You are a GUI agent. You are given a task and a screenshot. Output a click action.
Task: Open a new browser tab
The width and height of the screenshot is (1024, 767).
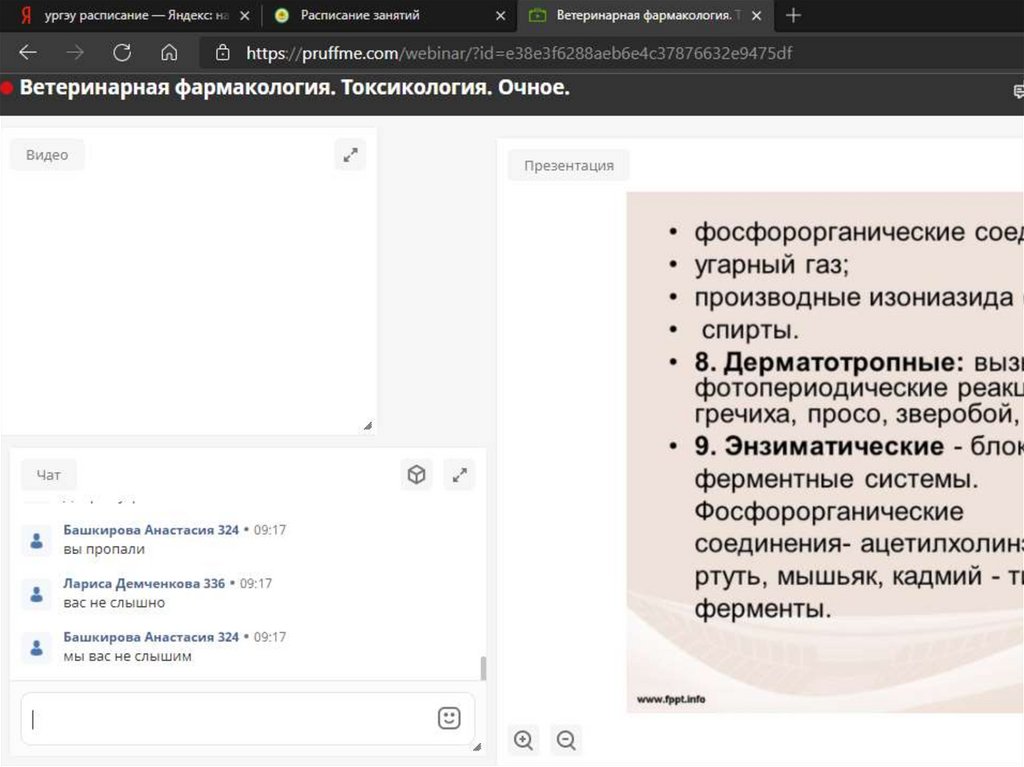pyautogui.click(x=793, y=16)
